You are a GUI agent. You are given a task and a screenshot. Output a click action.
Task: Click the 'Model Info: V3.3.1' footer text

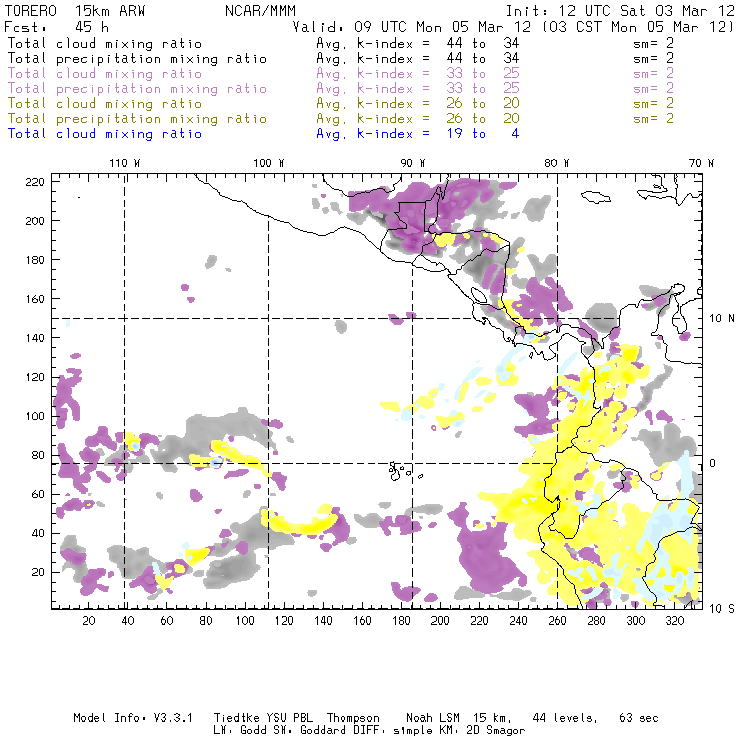133,718
